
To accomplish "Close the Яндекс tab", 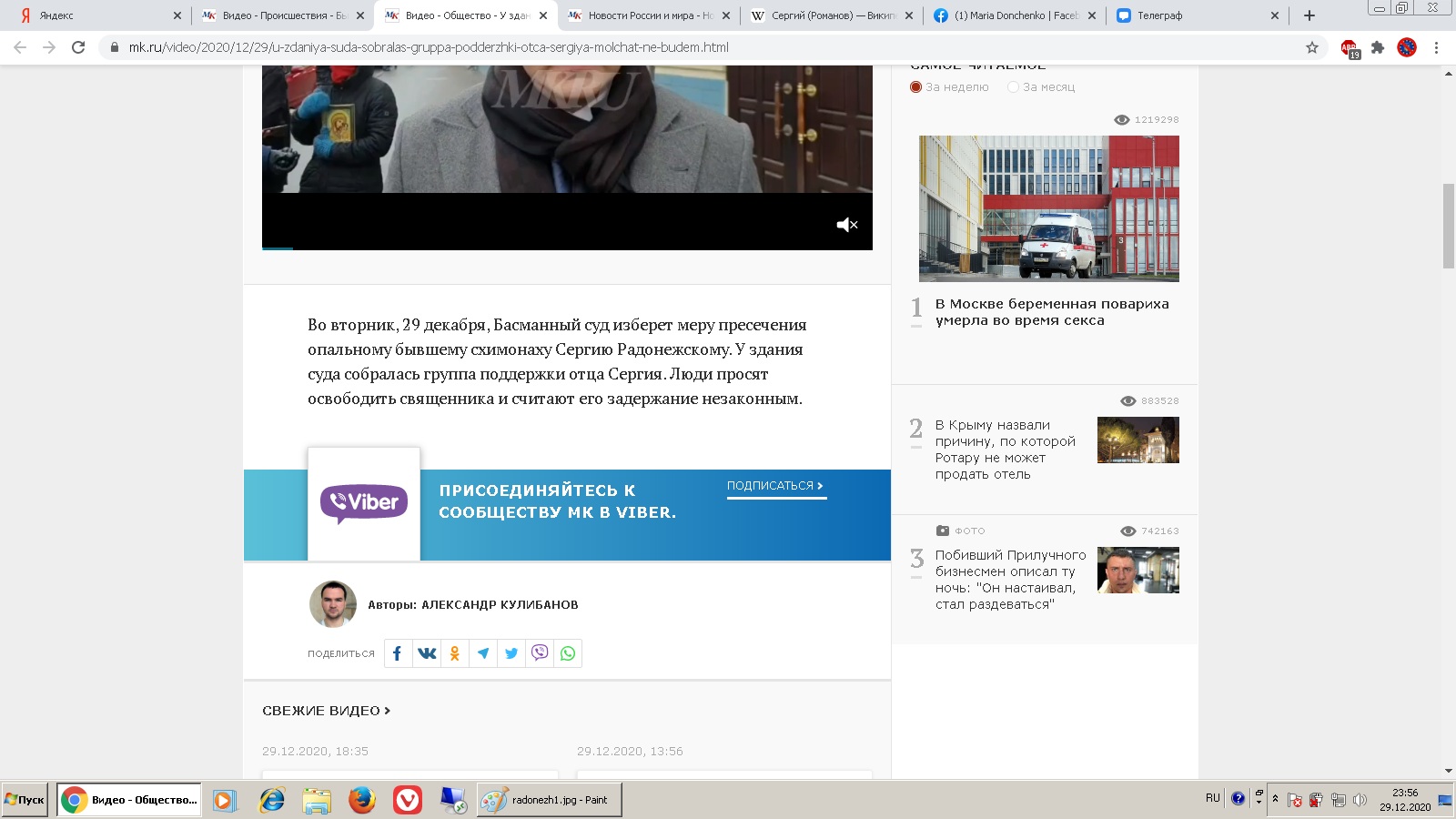I will [177, 15].
